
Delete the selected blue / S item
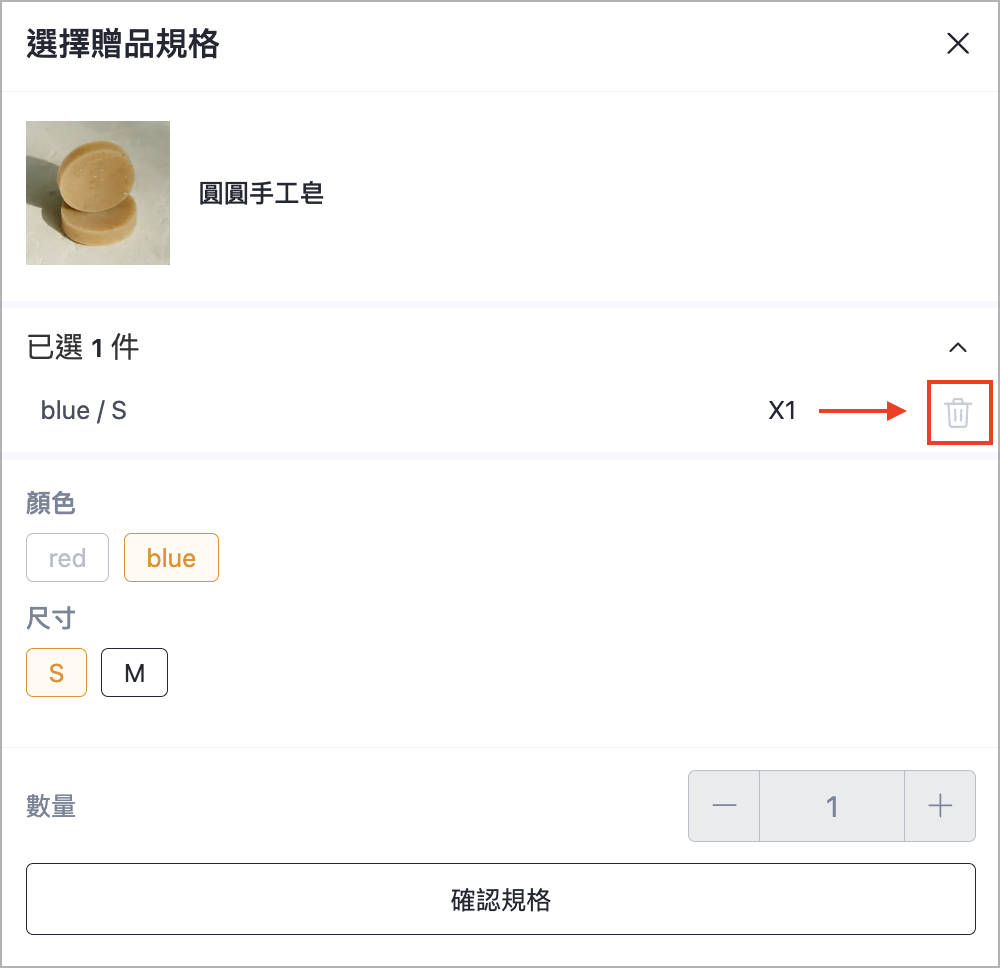coord(957,413)
